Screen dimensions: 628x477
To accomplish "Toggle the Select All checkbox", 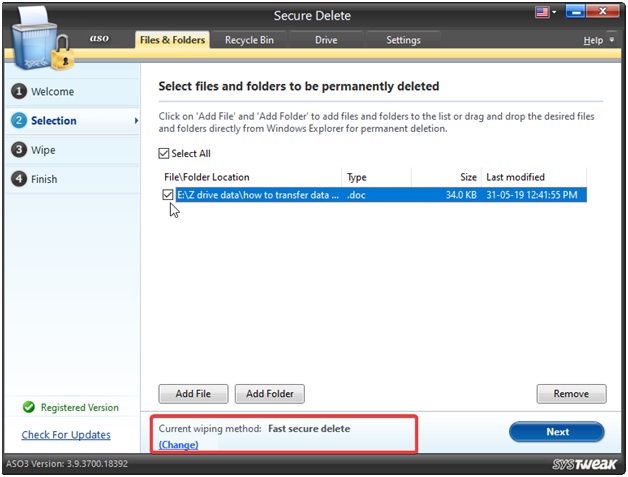I will [x=165, y=154].
